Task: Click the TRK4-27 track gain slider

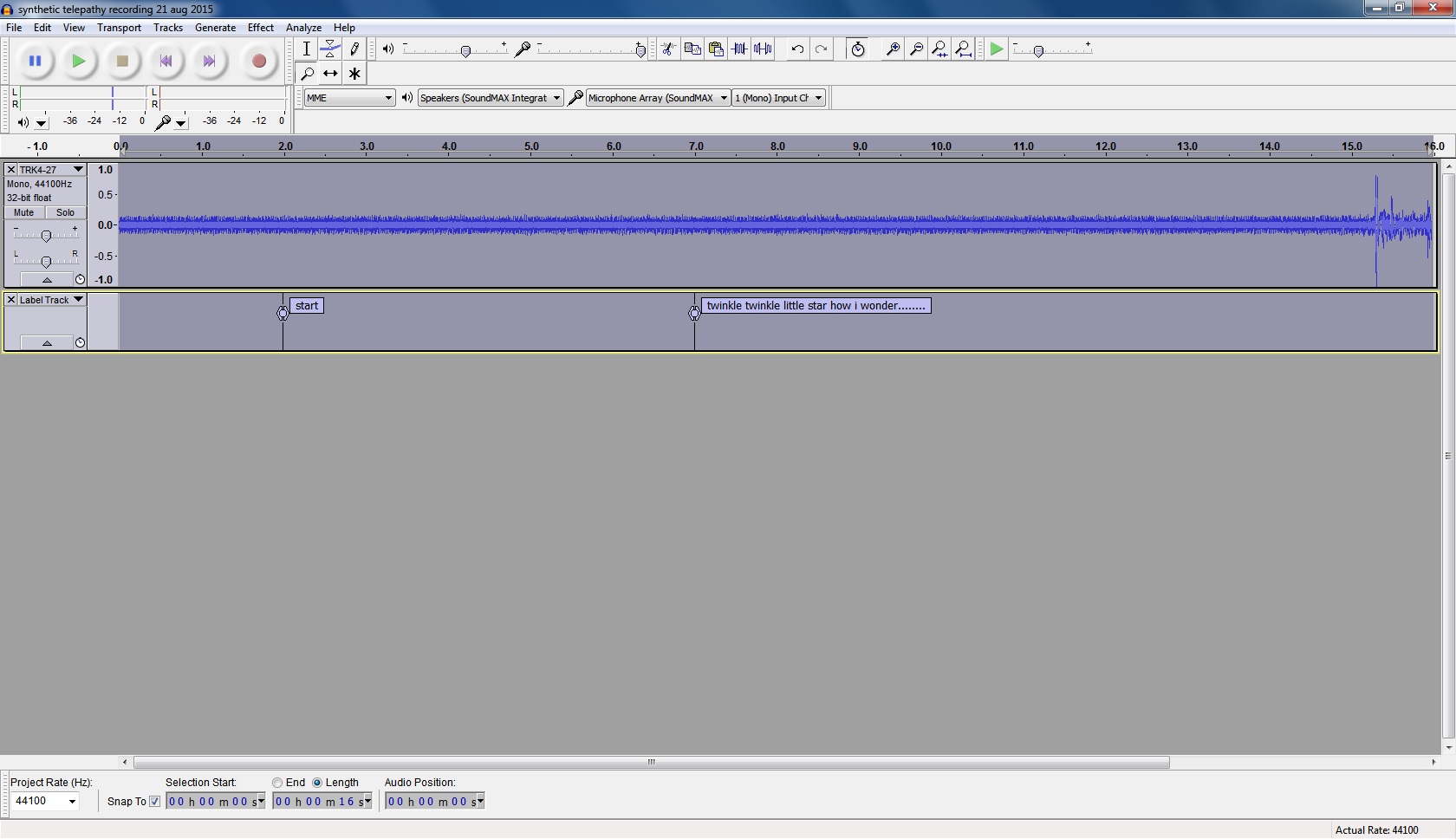Action: (46, 236)
